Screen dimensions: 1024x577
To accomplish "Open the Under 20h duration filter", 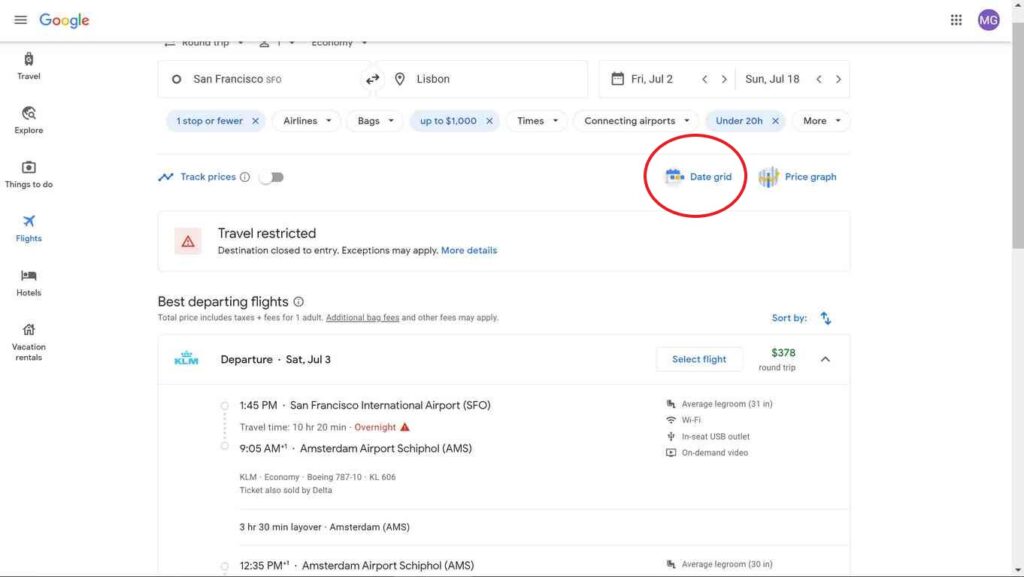I will point(739,121).
